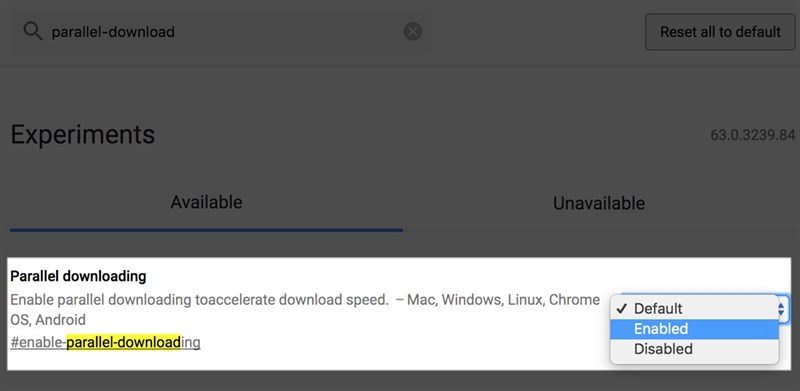Open the #enable-parallel-downloading anchor link
Screen dimensions: 800x391
(x=105, y=342)
